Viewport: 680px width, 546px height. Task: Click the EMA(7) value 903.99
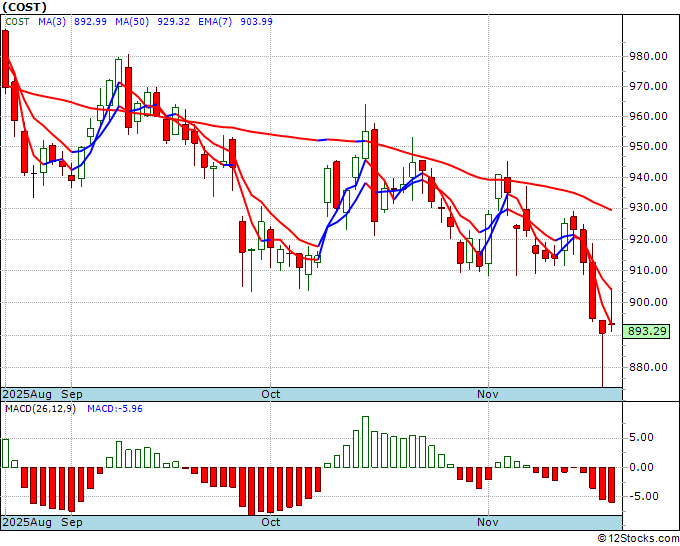256,22
